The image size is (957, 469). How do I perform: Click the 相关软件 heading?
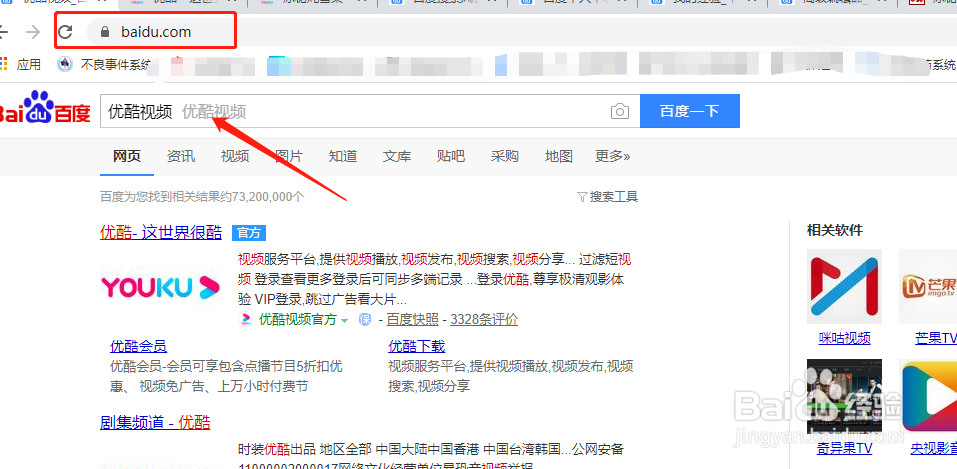835,230
